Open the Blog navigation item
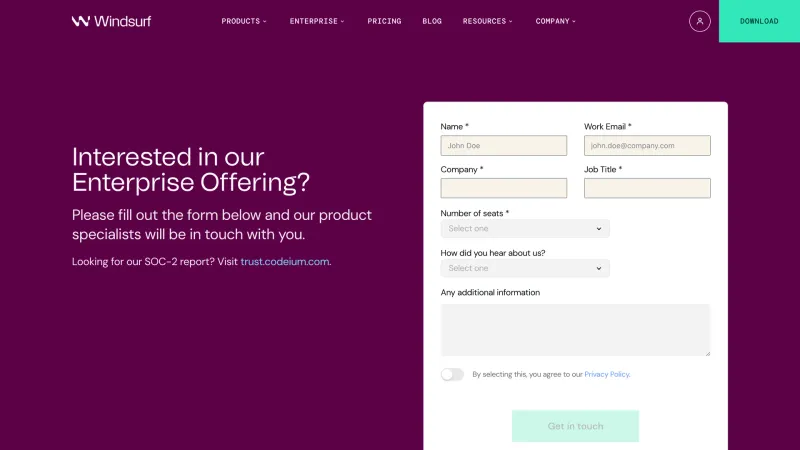Viewport: 800px width, 450px height. [x=432, y=21]
